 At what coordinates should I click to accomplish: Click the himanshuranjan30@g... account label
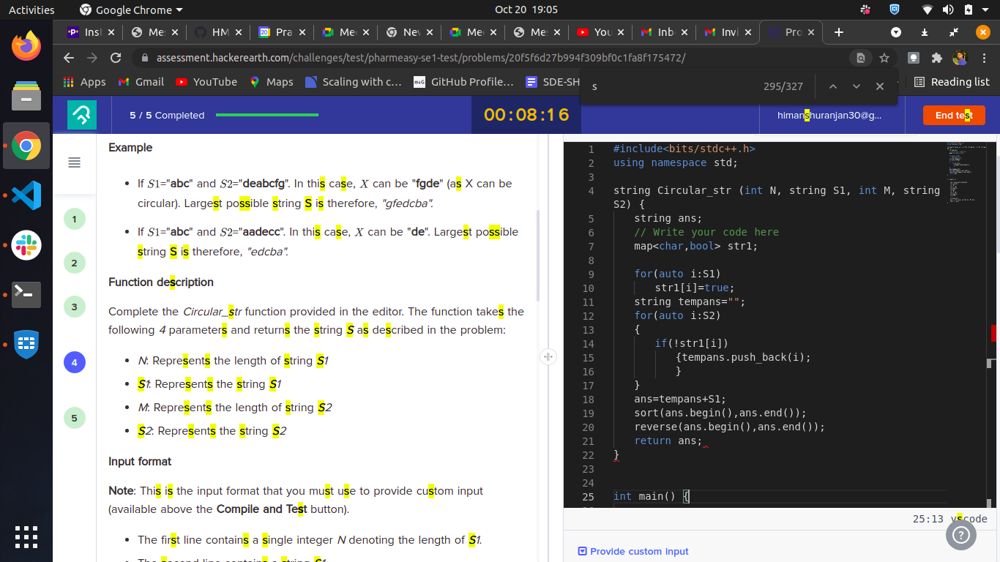pos(829,115)
